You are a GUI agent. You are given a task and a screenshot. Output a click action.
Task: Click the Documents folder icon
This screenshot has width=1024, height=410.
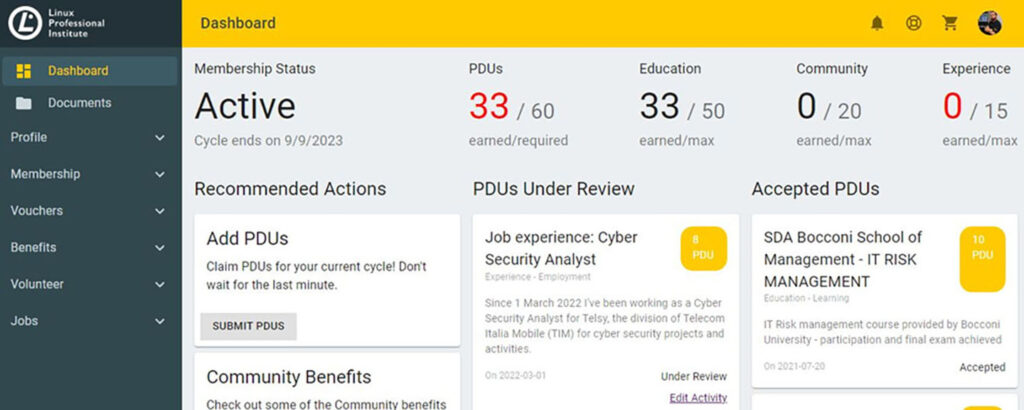(x=24, y=103)
